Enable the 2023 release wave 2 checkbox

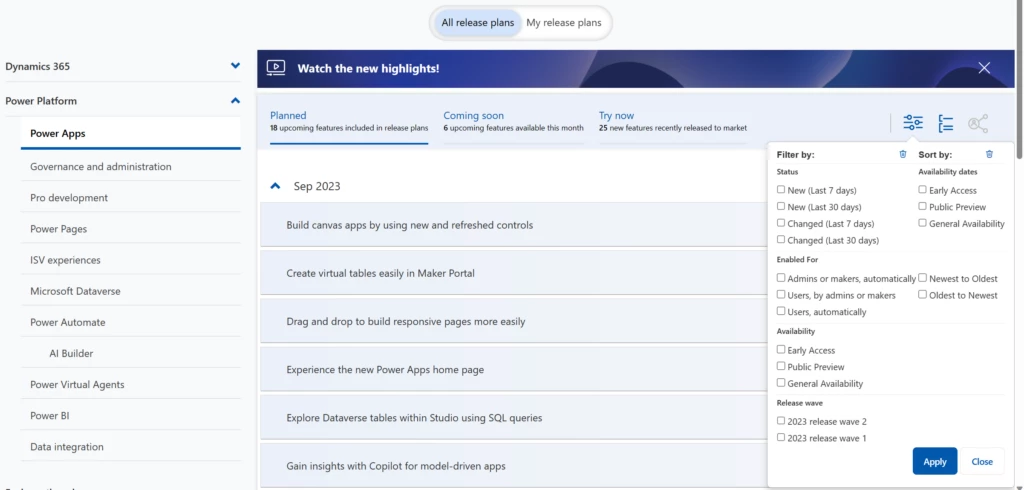[x=781, y=421]
